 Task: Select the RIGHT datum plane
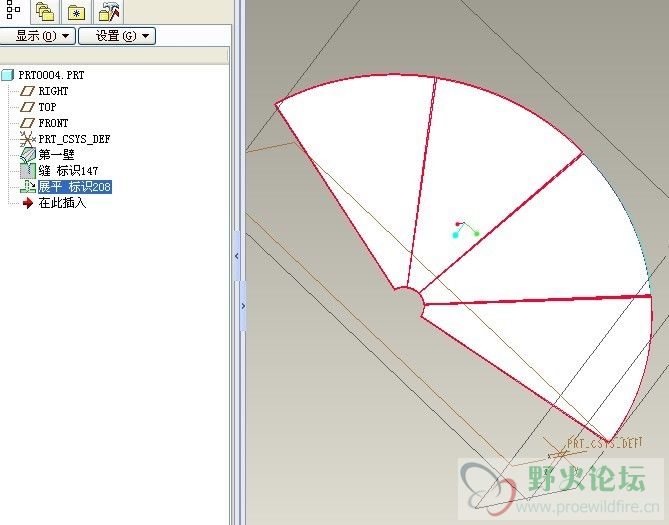pos(53,91)
